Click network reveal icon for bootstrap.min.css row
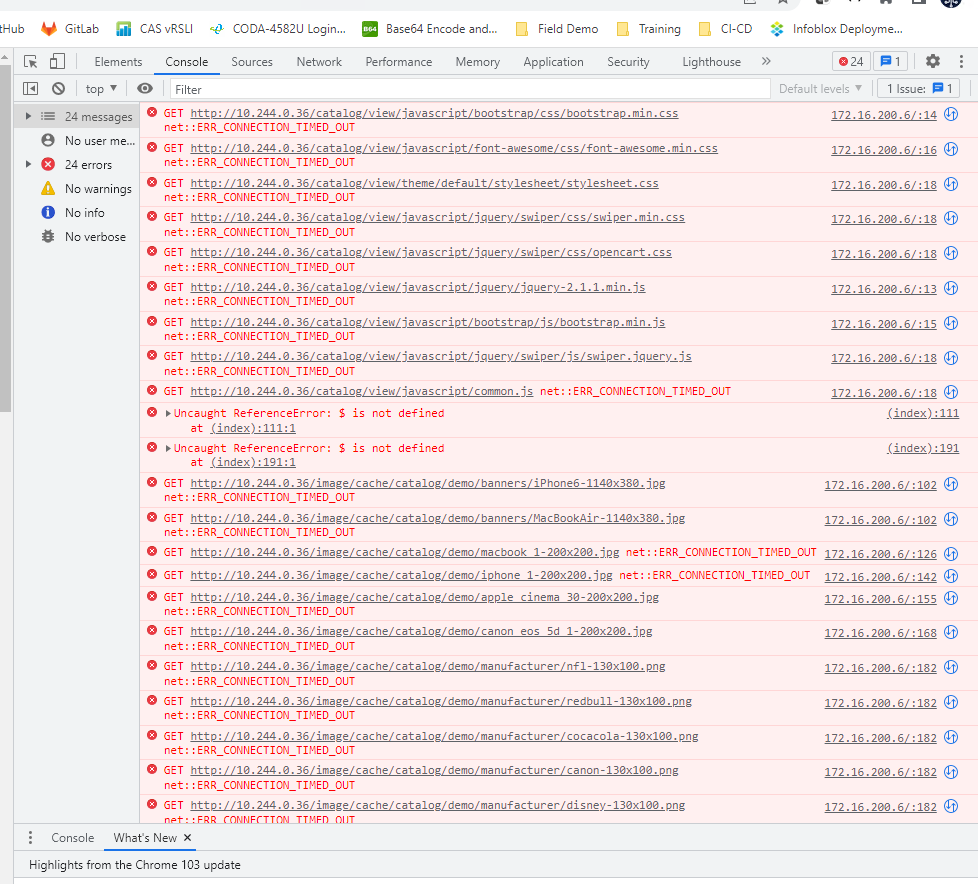This screenshot has height=884, width=978. point(951,114)
